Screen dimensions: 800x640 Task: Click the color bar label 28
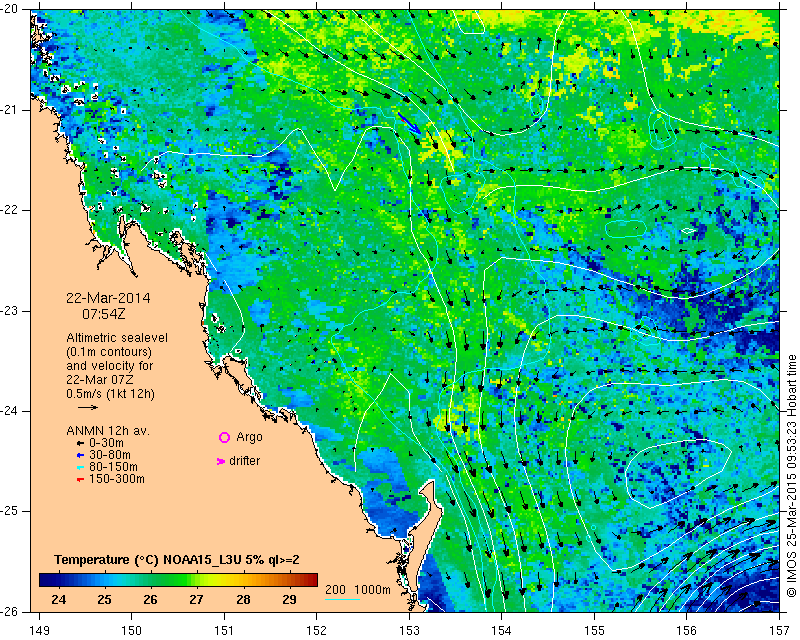coord(243,600)
